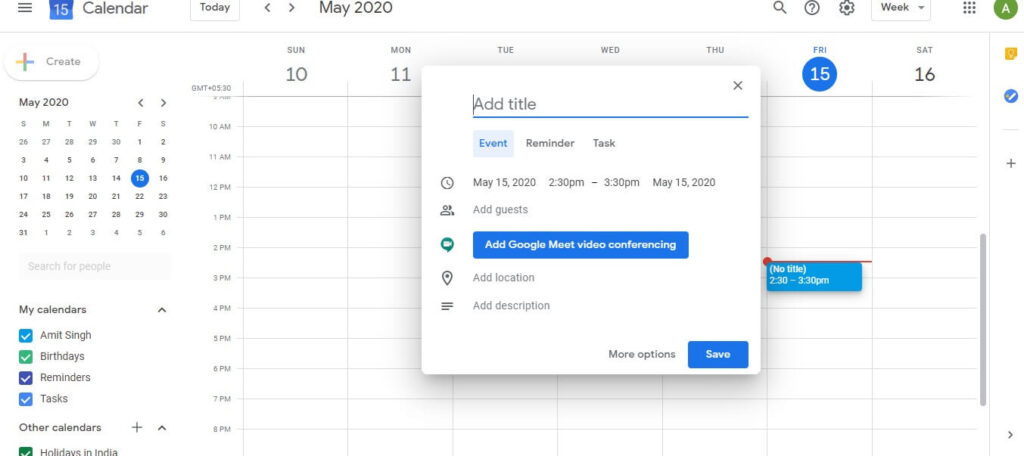The width and height of the screenshot is (1024, 456).
Task: Select Friday 15 in the week header
Action: [x=819, y=74]
